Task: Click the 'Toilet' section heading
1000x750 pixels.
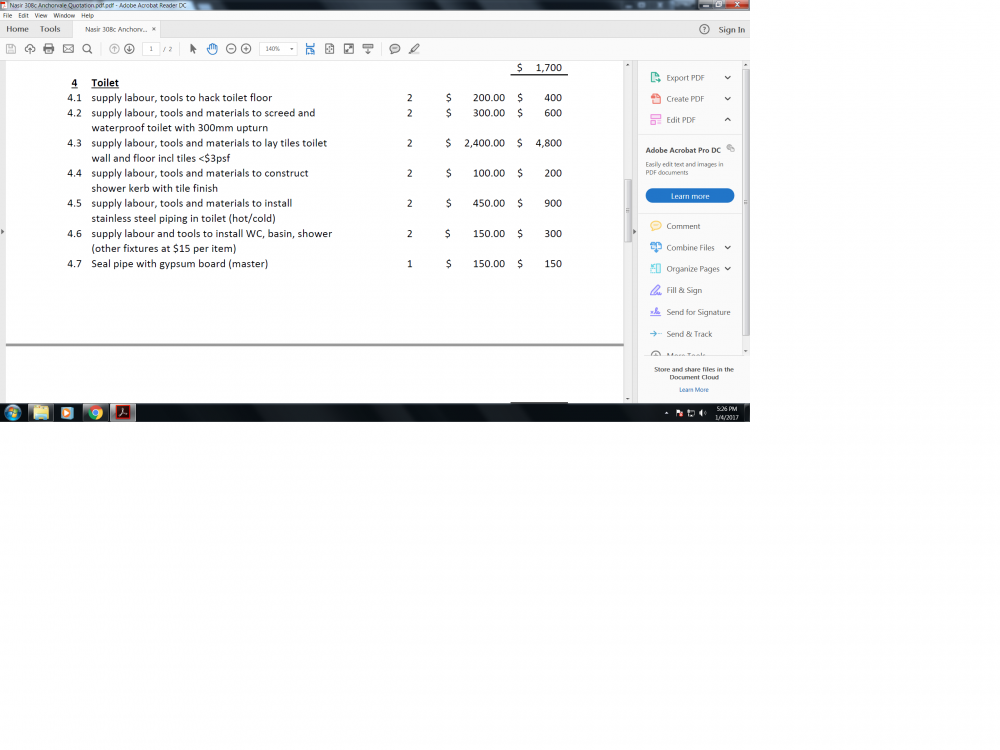Action: 105,83
